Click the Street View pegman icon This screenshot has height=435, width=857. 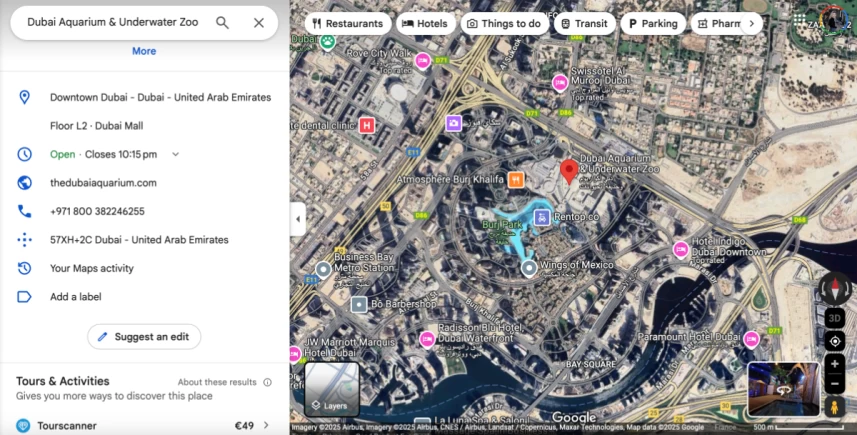[x=835, y=407]
